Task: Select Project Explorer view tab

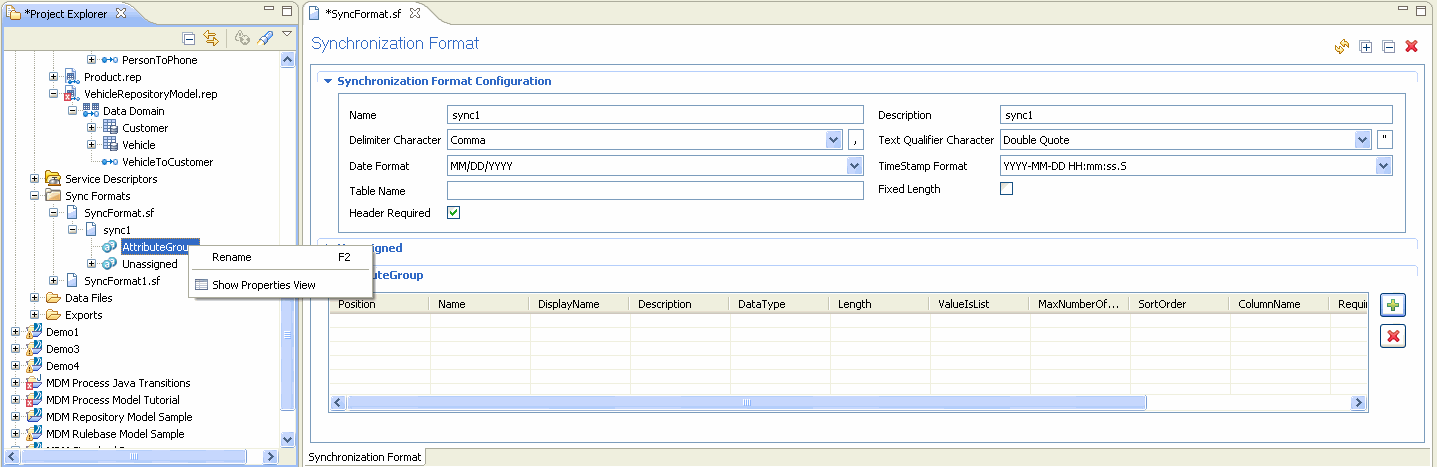Action: [x=66, y=13]
